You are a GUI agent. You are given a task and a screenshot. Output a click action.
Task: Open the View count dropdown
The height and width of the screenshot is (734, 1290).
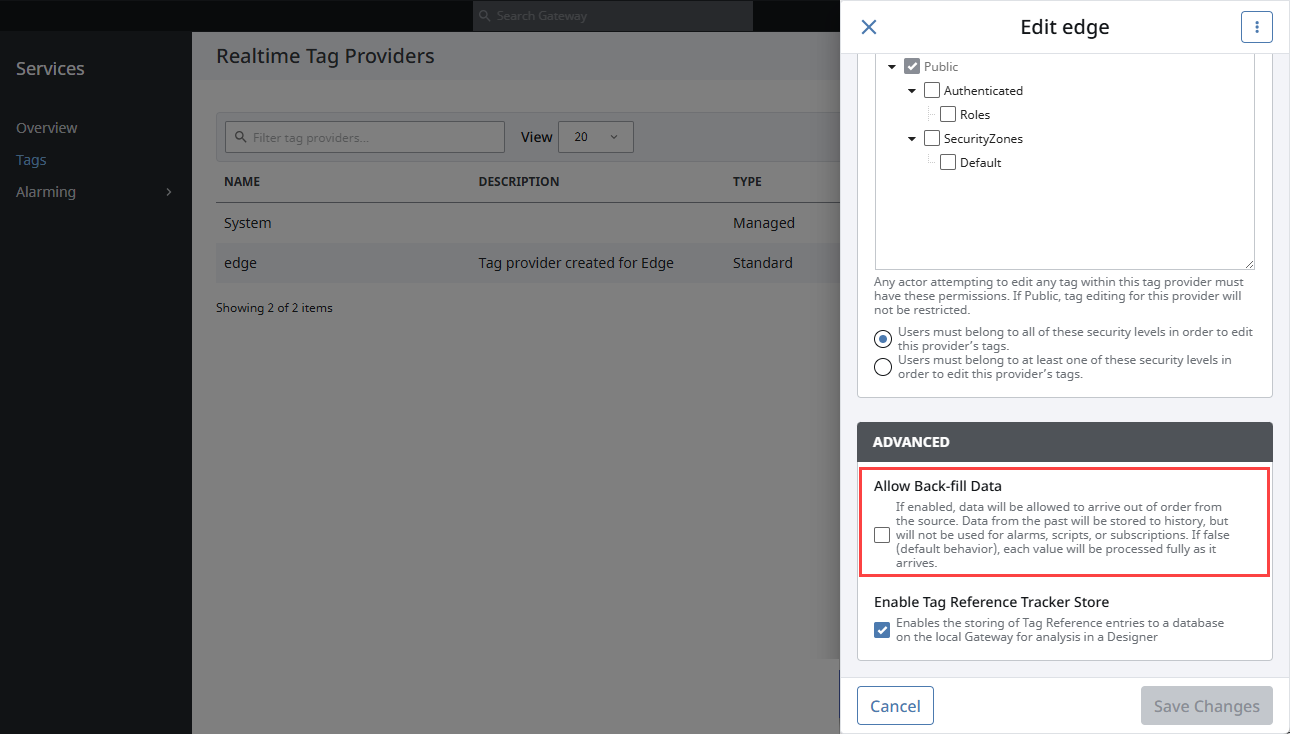pyautogui.click(x=596, y=137)
